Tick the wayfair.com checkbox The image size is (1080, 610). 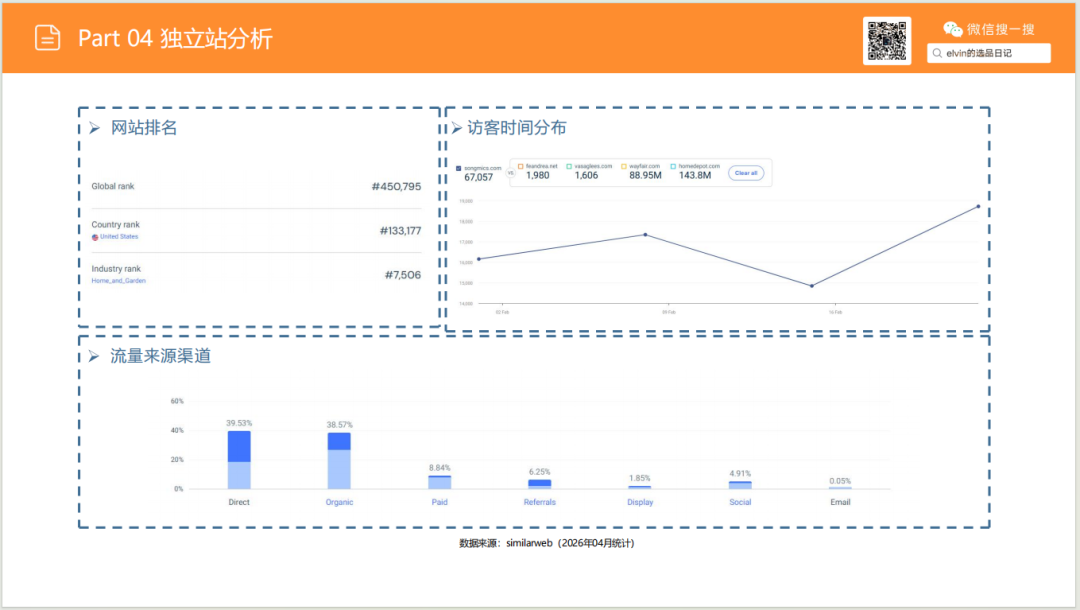click(624, 166)
